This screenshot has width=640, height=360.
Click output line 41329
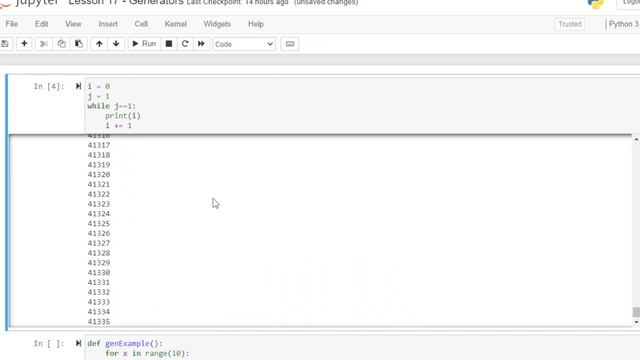pos(99,263)
